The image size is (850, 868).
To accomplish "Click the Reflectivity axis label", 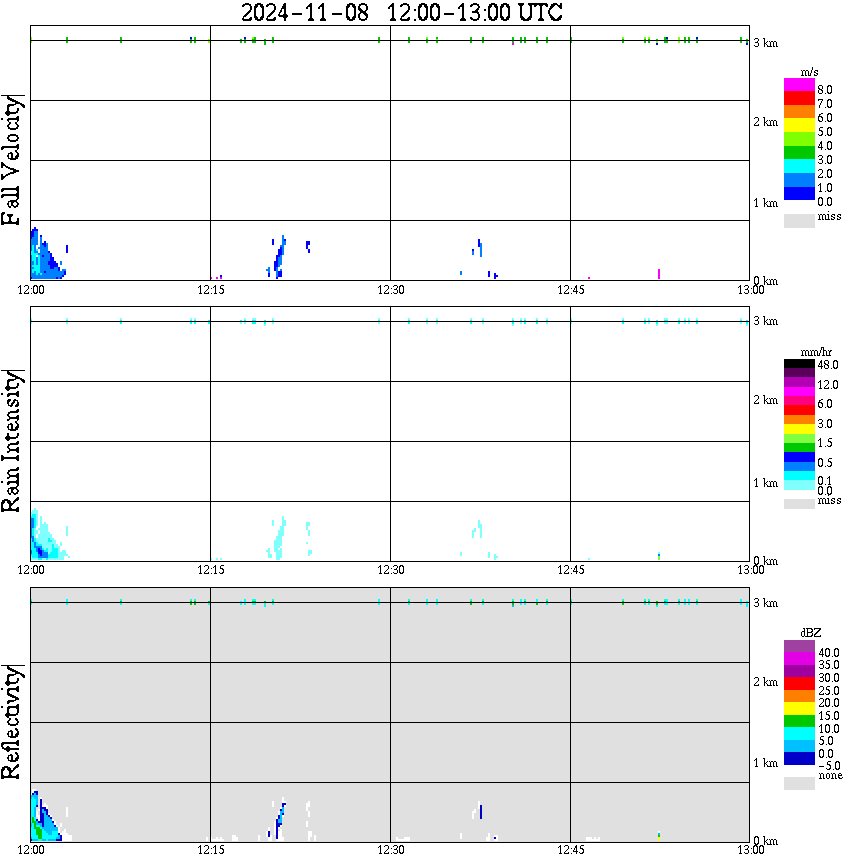I will [x=11, y=722].
